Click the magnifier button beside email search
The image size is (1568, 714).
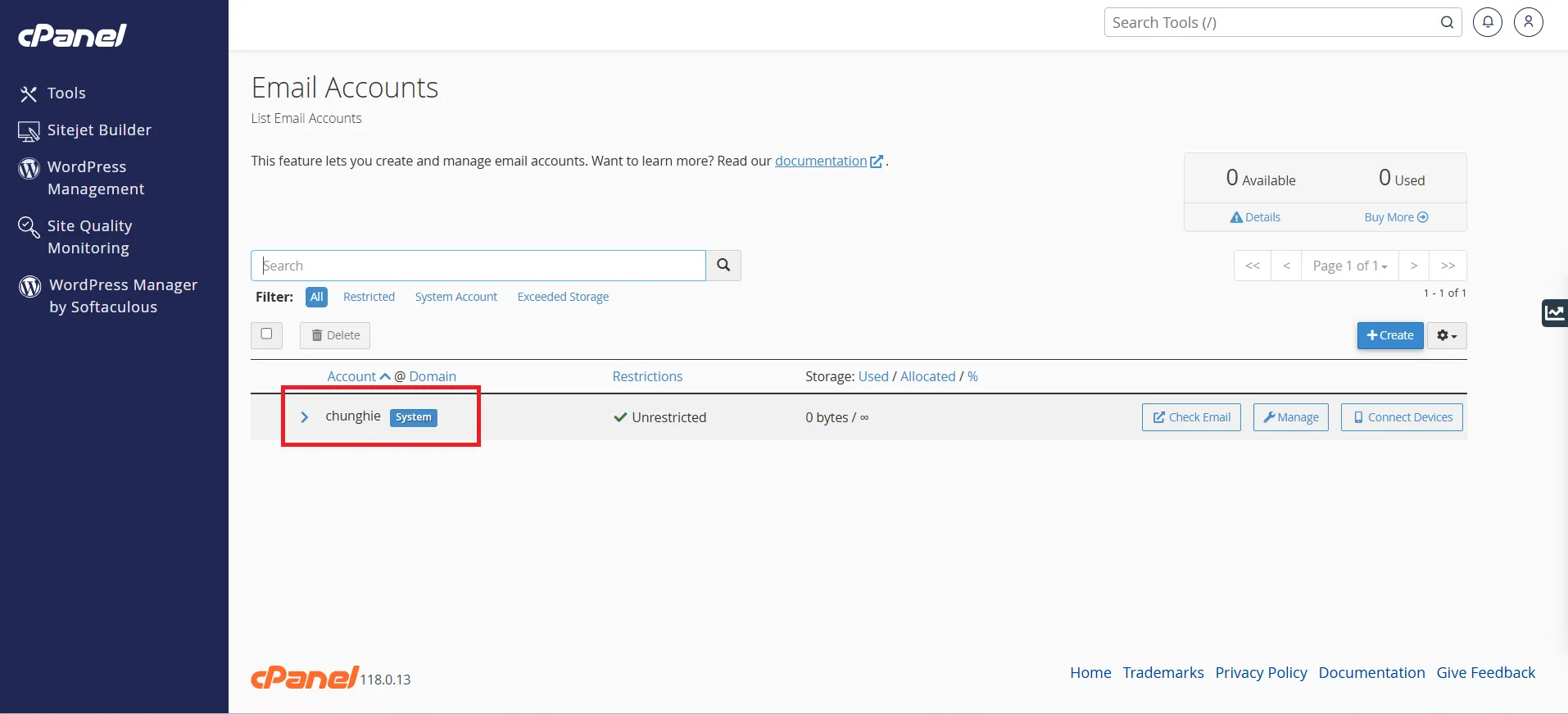[x=723, y=266]
